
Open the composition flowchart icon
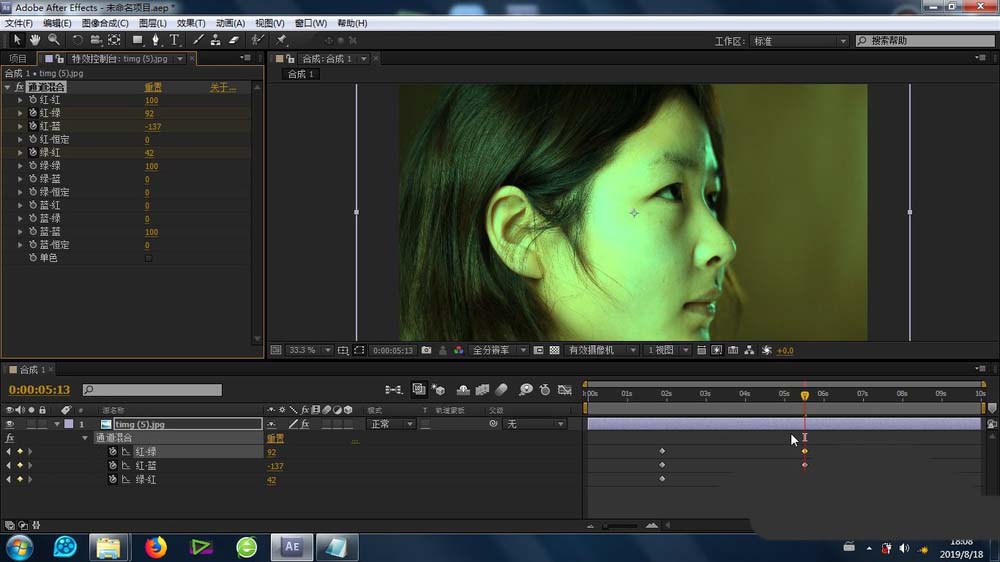749,350
